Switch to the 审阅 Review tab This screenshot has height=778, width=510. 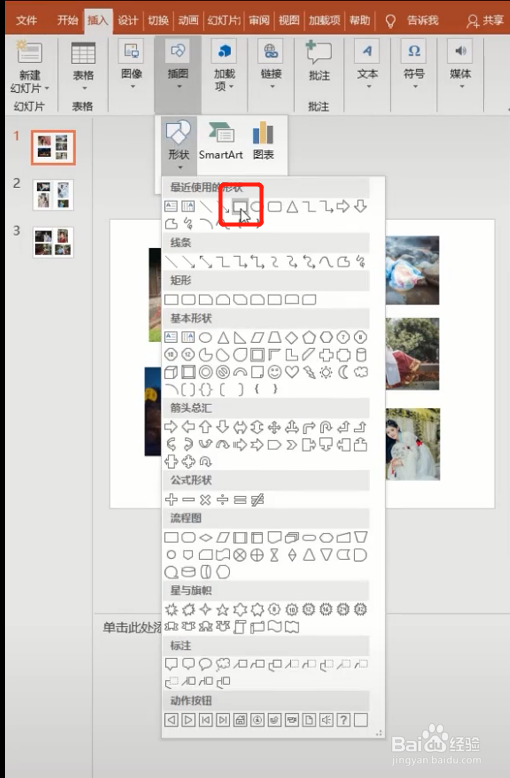coord(259,20)
